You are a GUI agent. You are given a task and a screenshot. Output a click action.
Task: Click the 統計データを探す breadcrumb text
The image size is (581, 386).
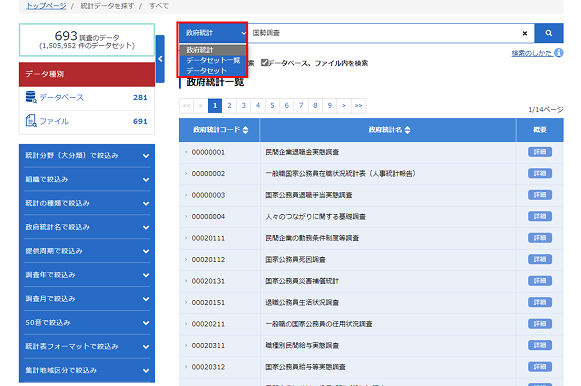coord(107,6)
